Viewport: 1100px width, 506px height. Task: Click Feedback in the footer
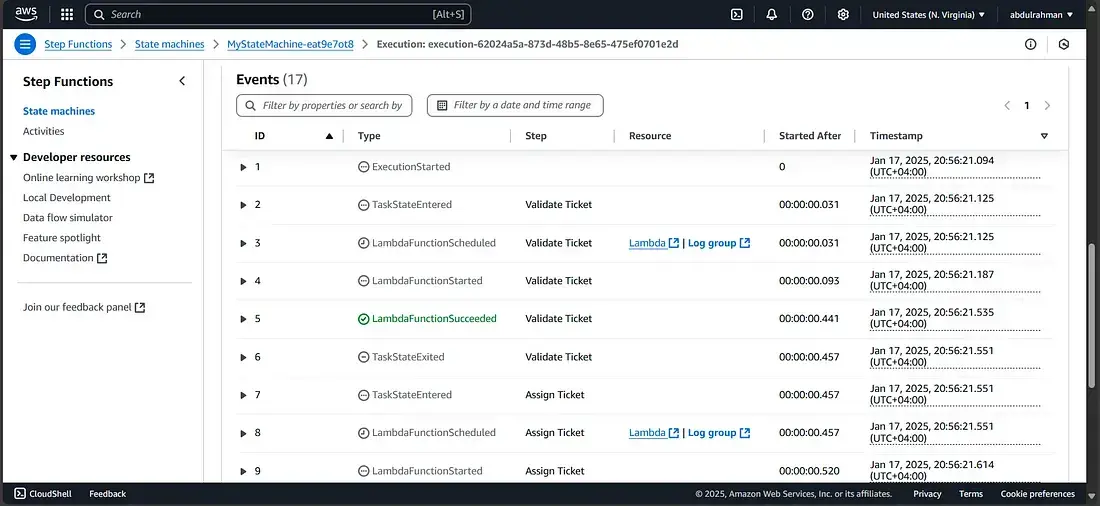[107, 494]
